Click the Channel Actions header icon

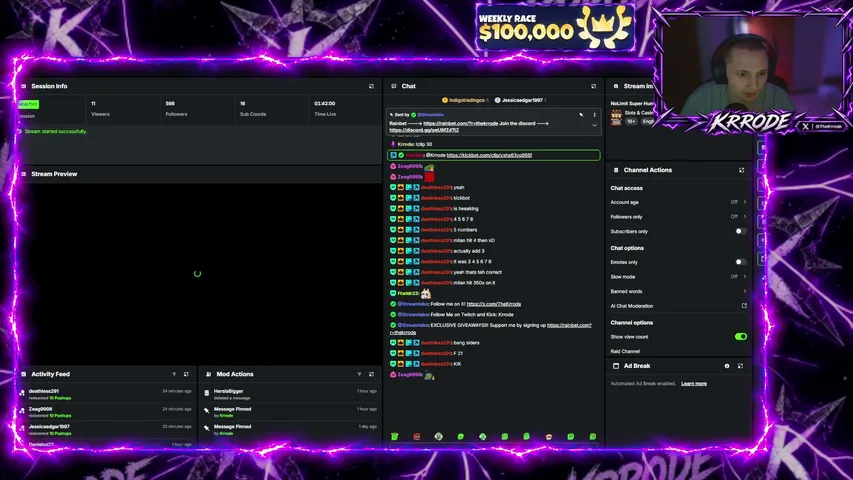click(x=616, y=170)
